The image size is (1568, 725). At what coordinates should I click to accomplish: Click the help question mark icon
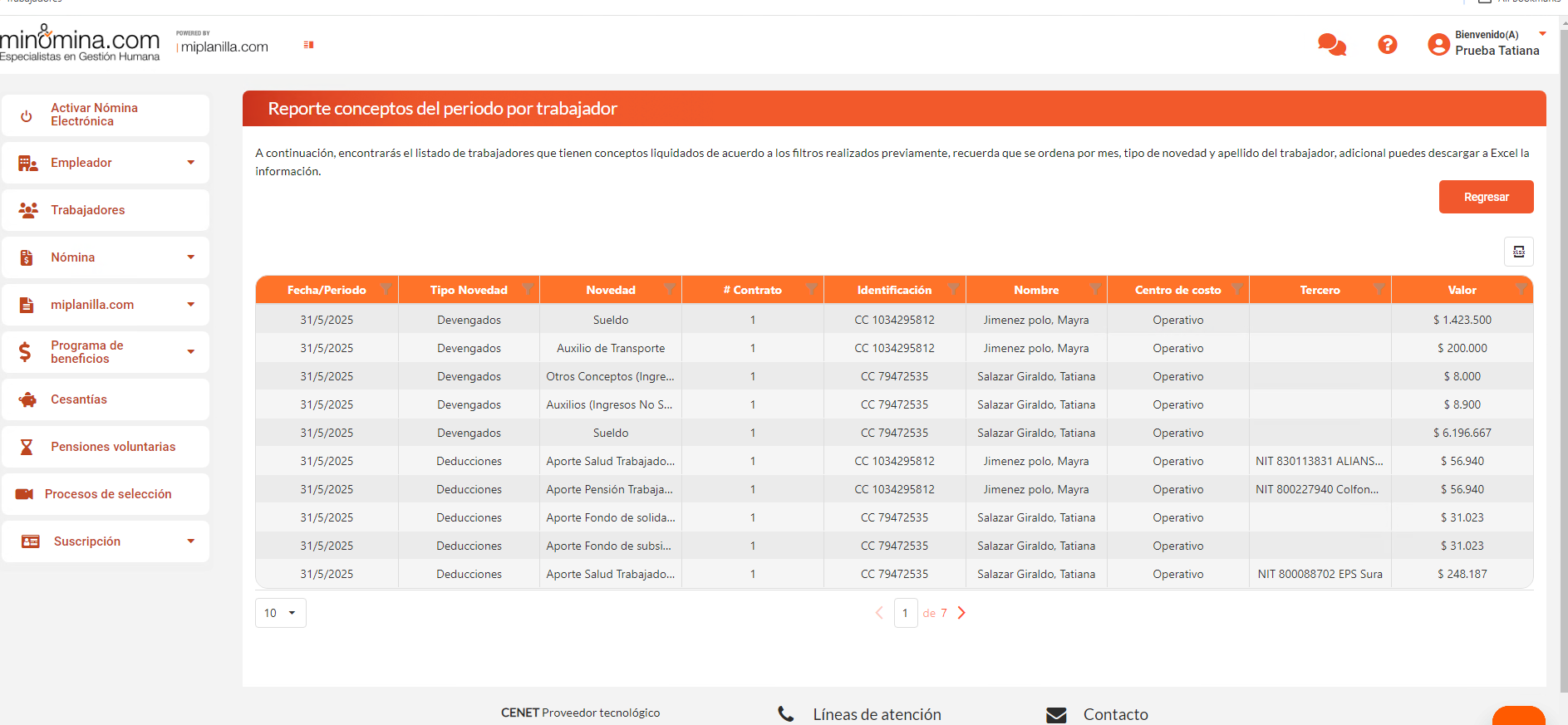1387,45
